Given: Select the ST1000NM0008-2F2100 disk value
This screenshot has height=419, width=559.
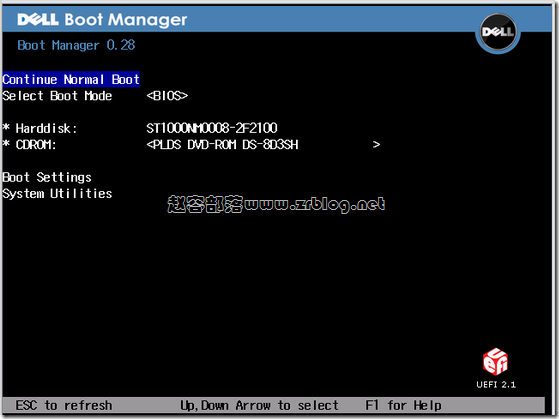Looking at the screenshot, I should [212, 128].
